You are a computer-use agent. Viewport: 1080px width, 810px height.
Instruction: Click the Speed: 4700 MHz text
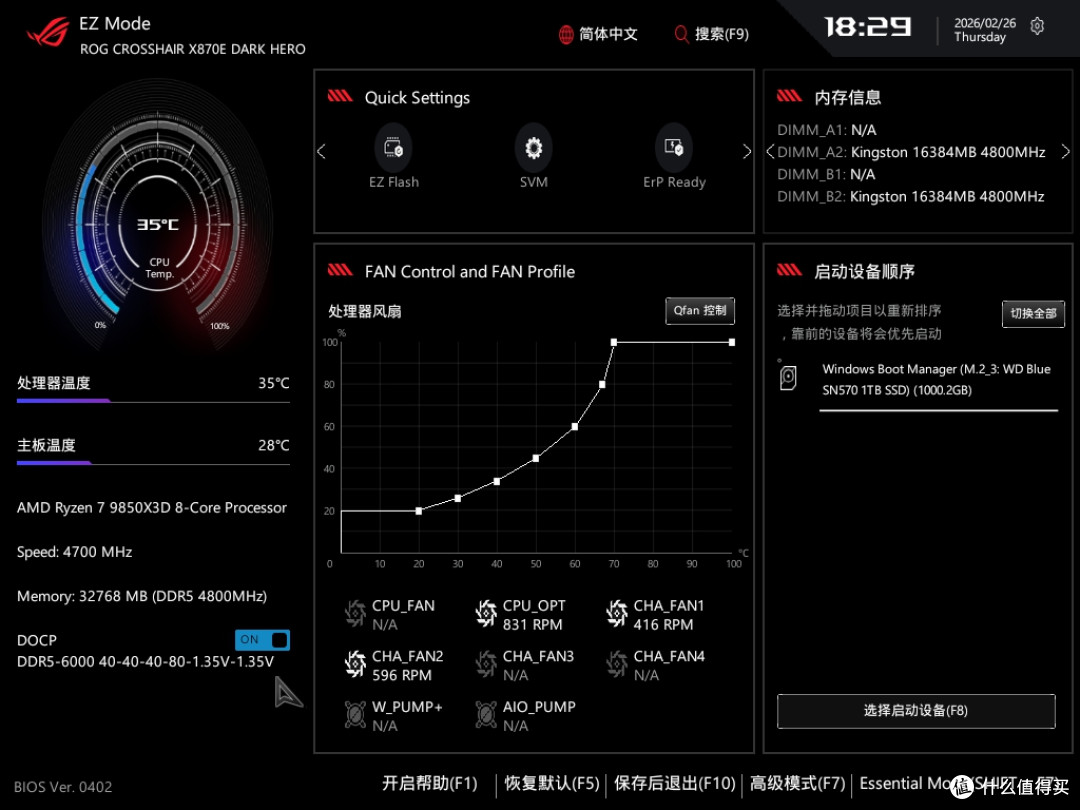pyautogui.click(x=74, y=552)
